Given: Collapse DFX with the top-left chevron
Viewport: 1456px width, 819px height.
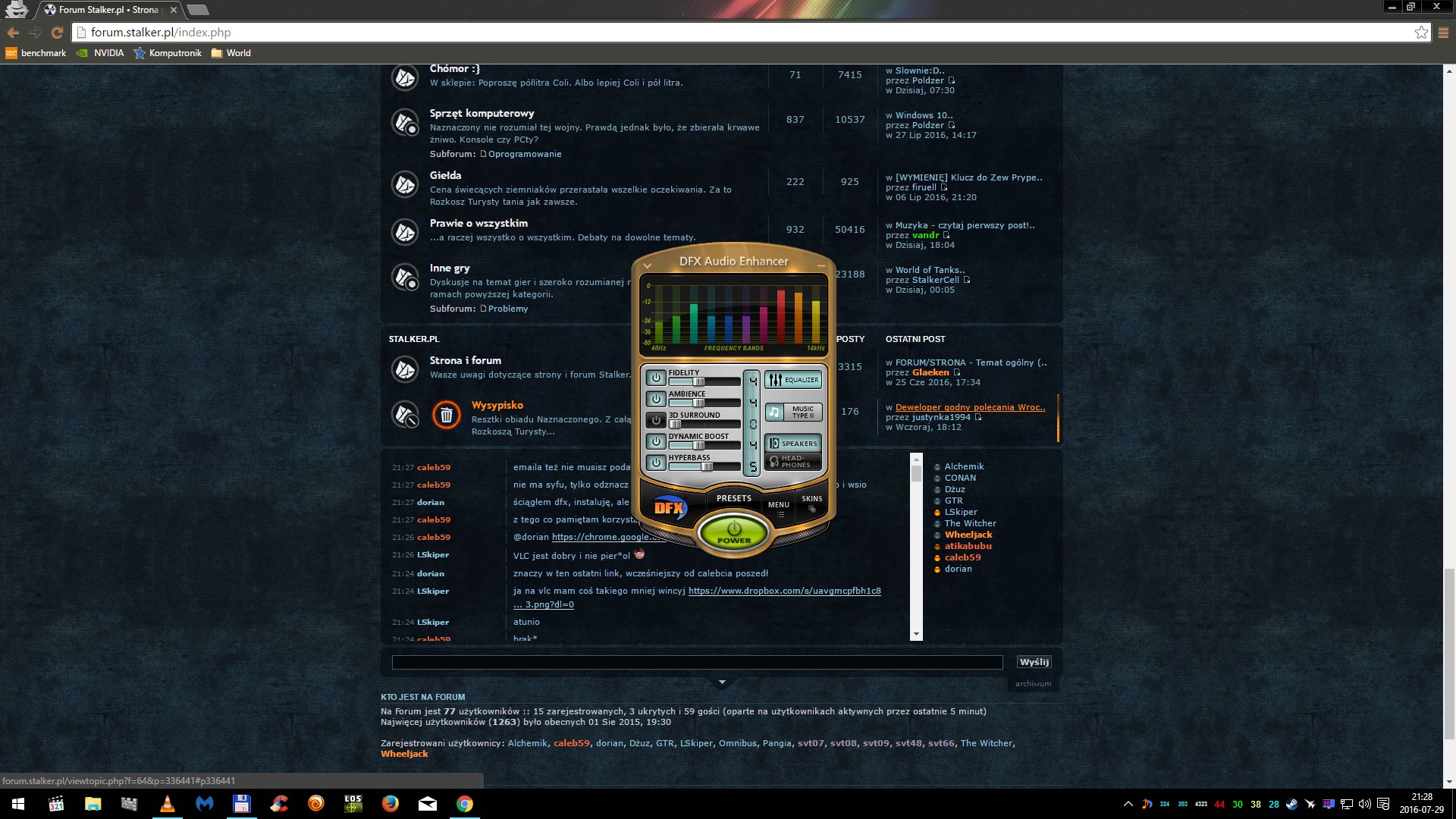Looking at the screenshot, I should (x=647, y=265).
